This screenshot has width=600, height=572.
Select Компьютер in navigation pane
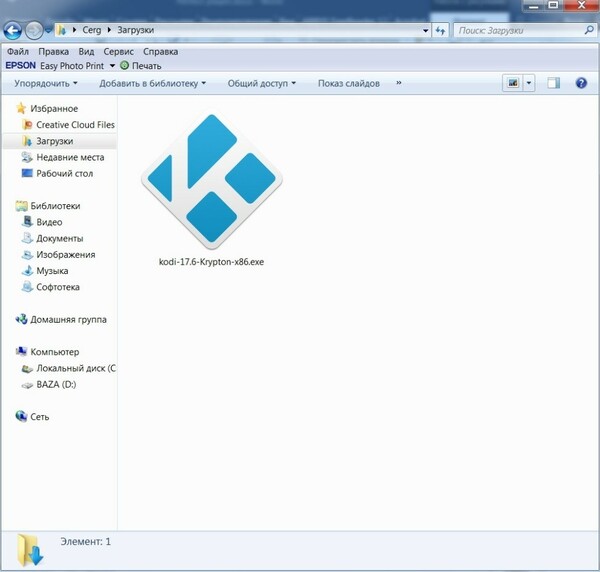(55, 352)
